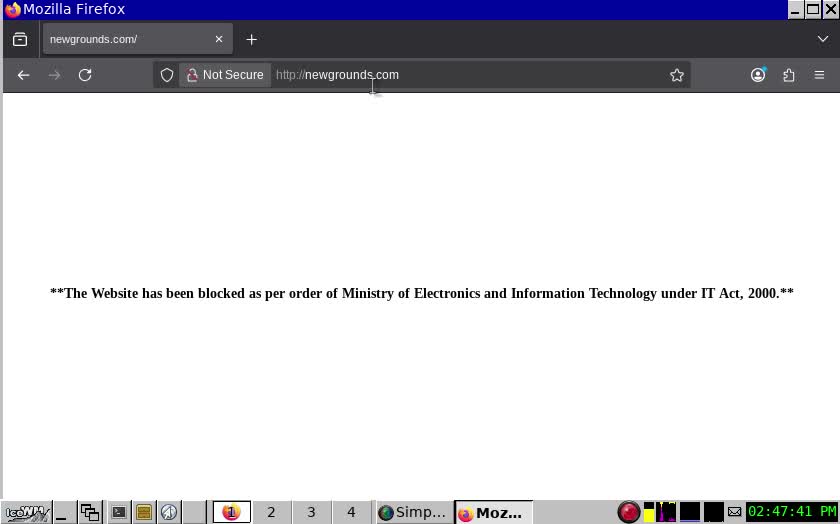The height and width of the screenshot is (524, 840).
Task: Click the blocked website notice text
Action: point(422,293)
